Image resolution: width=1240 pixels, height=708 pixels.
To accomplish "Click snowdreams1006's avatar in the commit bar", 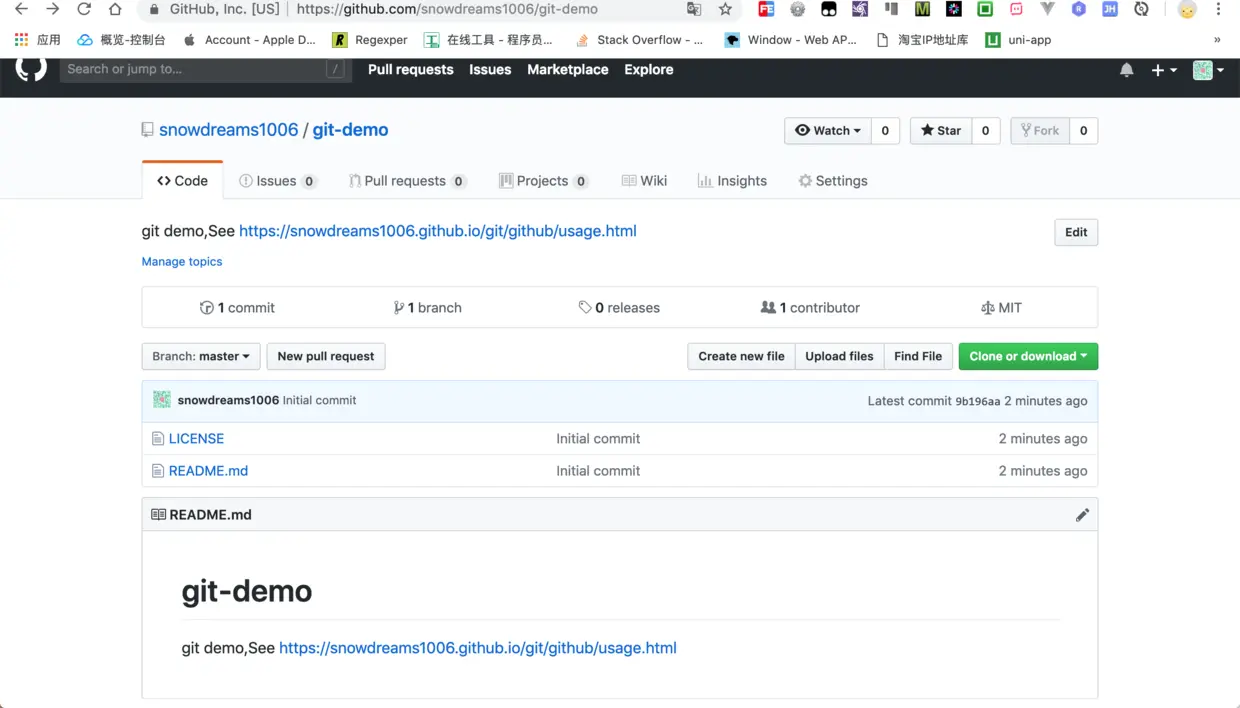I will (161, 399).
